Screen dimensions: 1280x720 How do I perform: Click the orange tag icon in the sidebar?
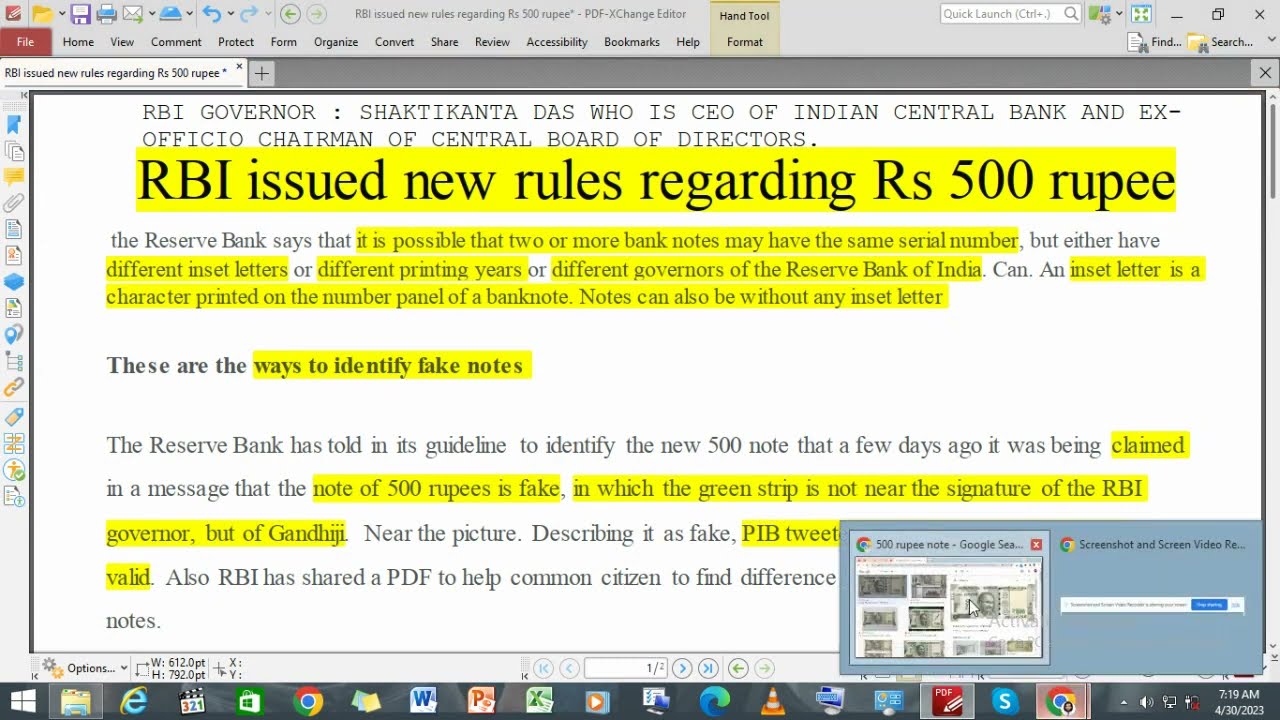point(13,417)
